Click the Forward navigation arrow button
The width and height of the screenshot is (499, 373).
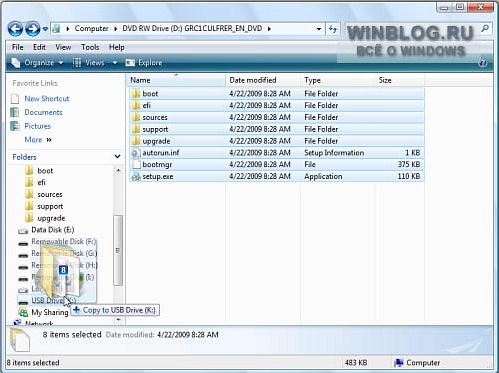pyautogui.click(x=33, y=29)
